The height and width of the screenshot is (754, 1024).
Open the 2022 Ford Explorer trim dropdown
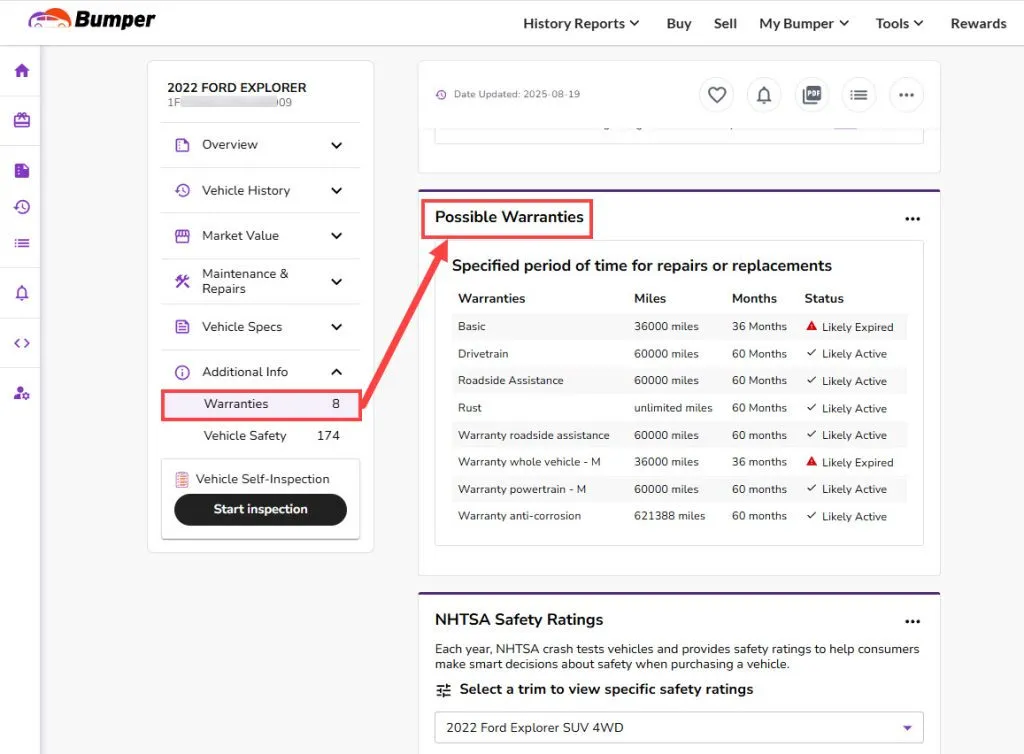tap(679, 727)
